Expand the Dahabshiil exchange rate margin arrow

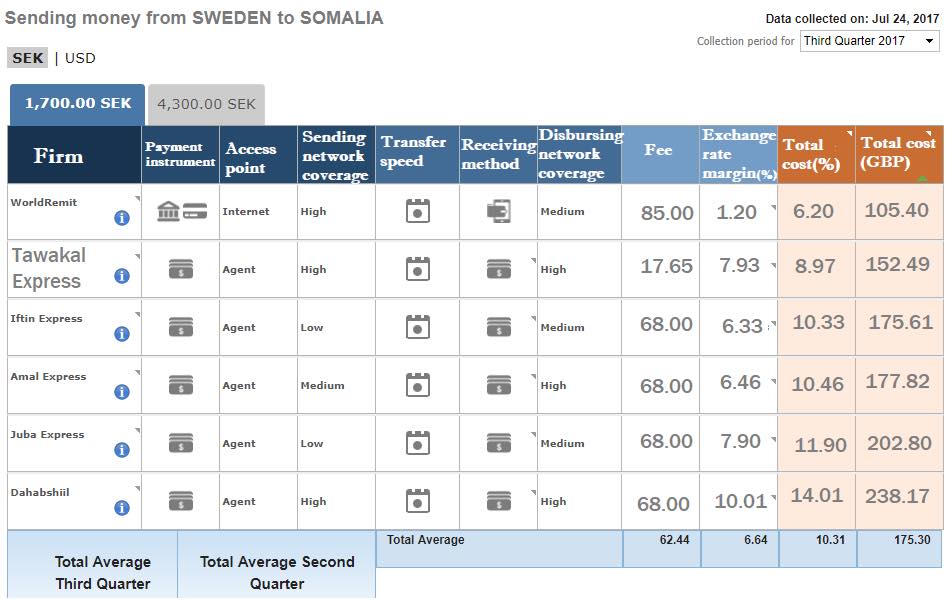tap(772, 496)
